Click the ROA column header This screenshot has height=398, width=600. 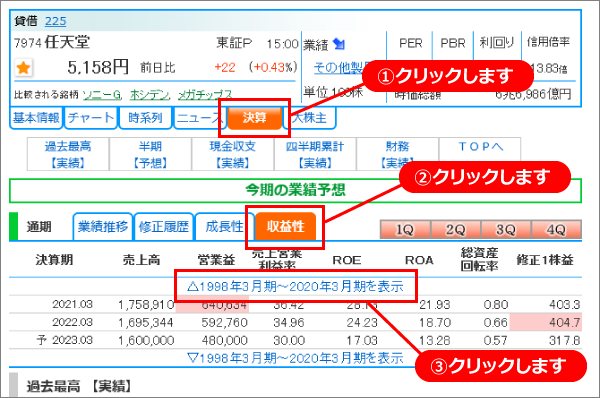tap(419, 260)
